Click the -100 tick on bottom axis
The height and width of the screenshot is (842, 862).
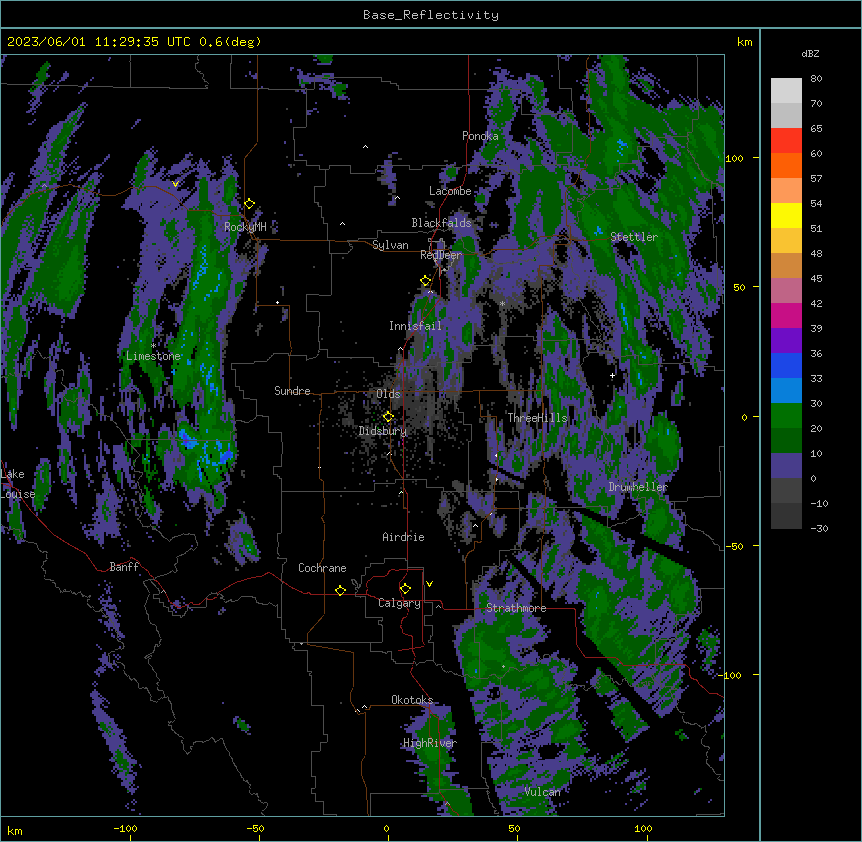pos(125,828)
